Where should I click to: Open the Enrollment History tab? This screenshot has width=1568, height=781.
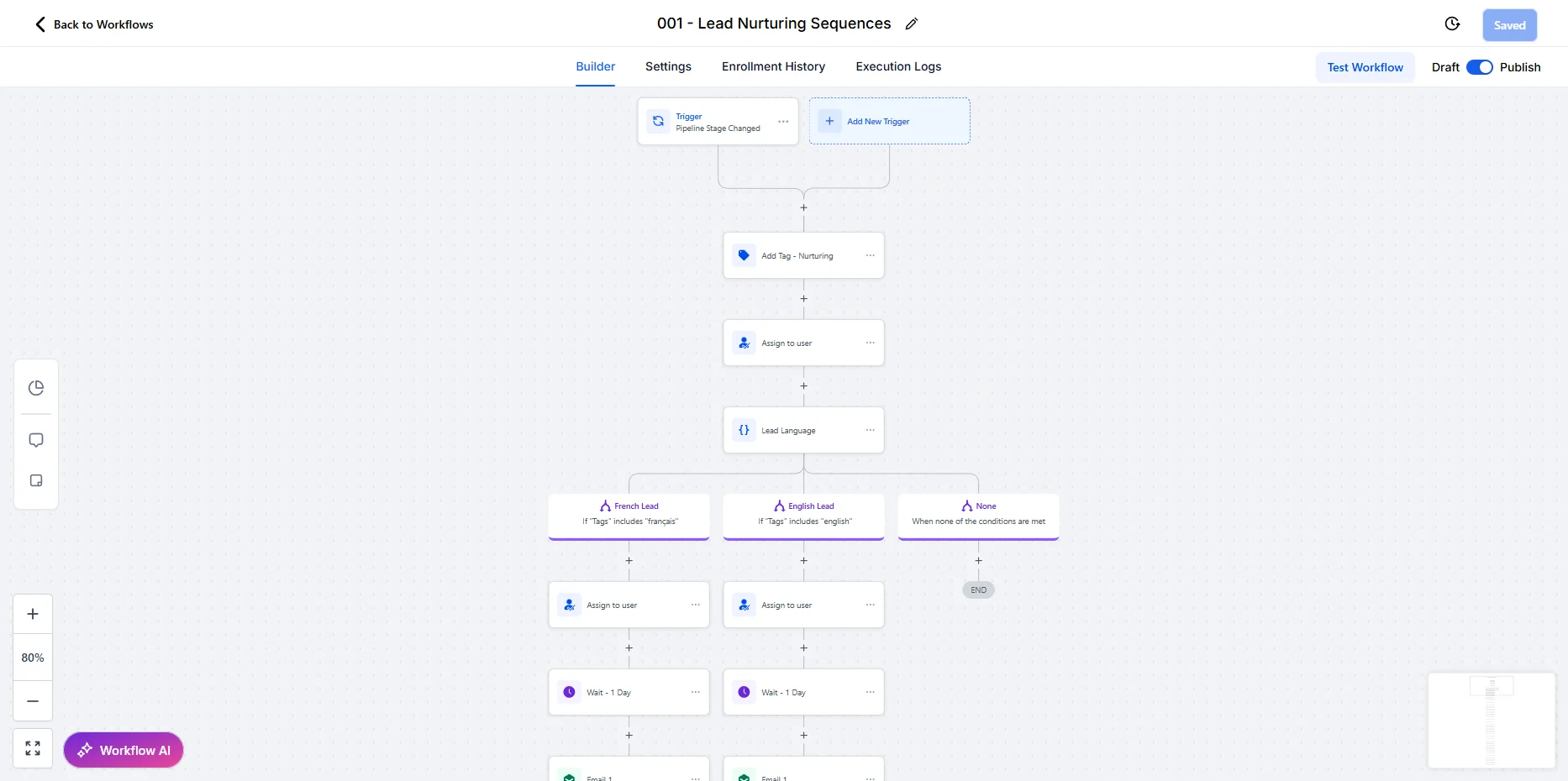click(x=773, y=66)
